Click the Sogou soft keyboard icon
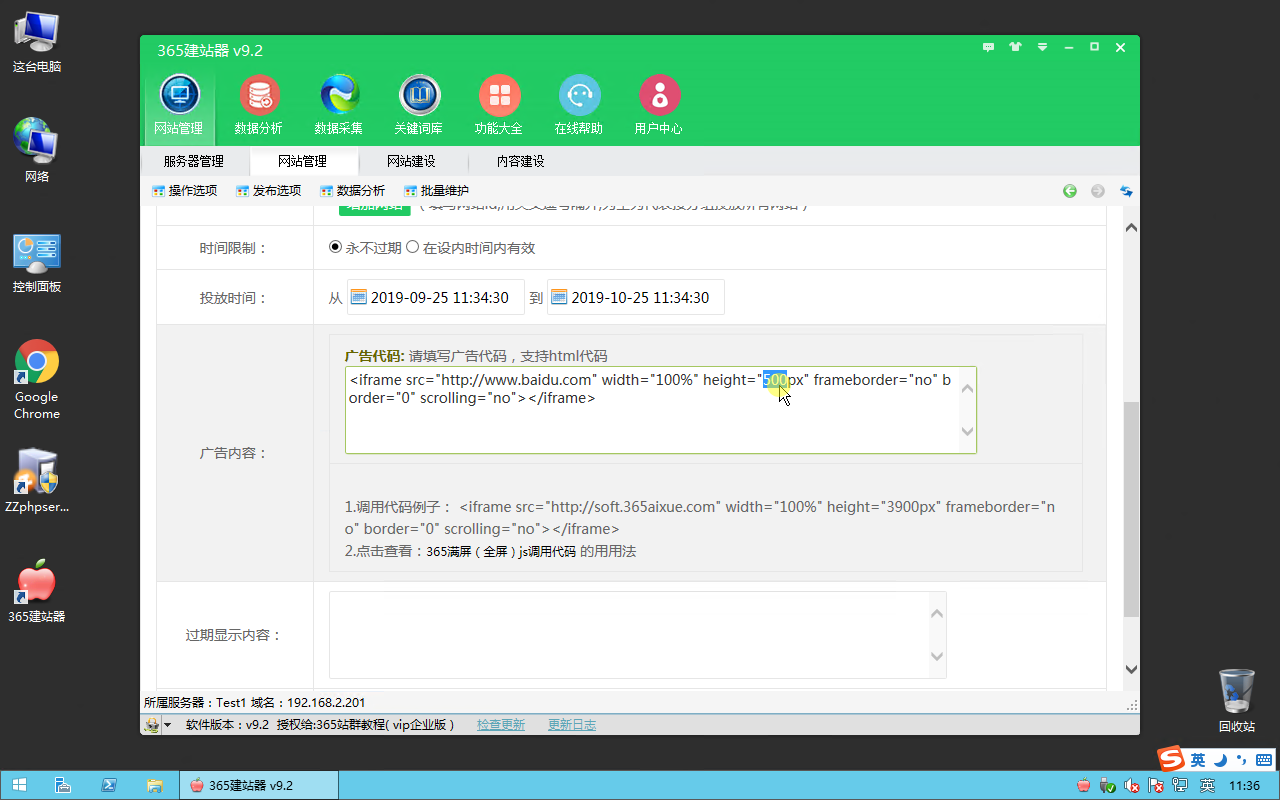 tap(1264, 760)
